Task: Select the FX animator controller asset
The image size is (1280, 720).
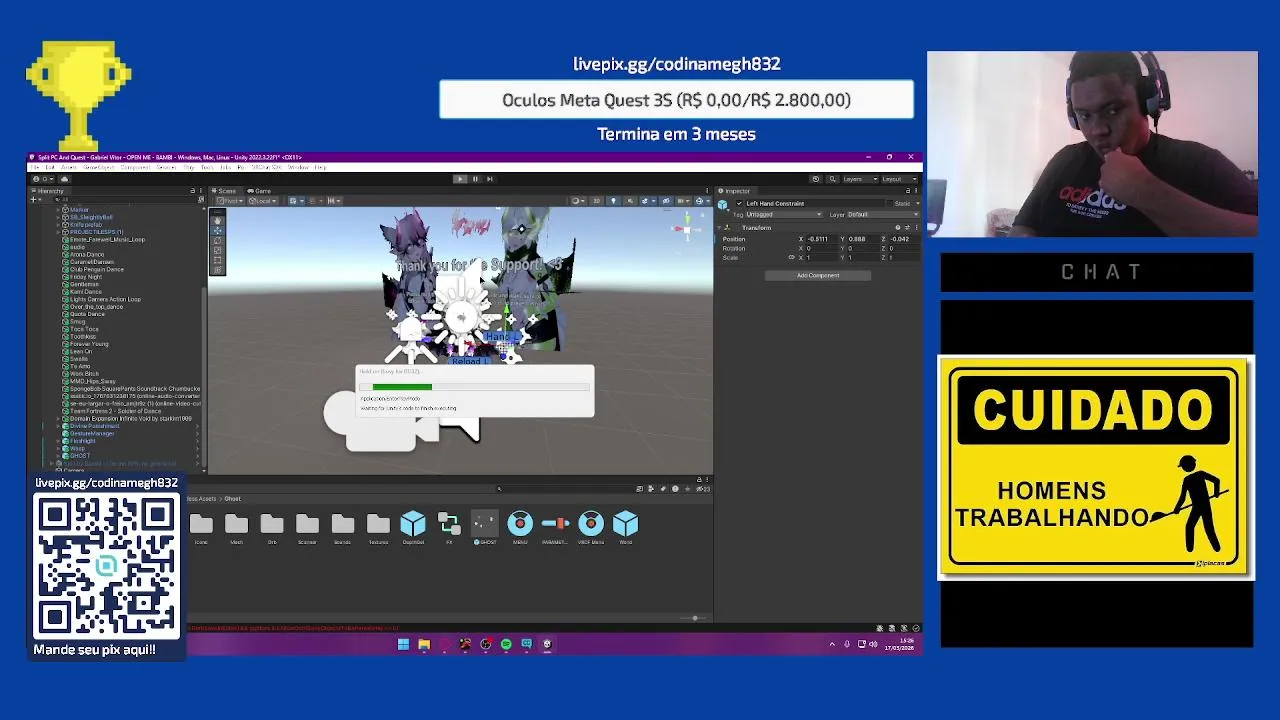Action: pos(449,528)
